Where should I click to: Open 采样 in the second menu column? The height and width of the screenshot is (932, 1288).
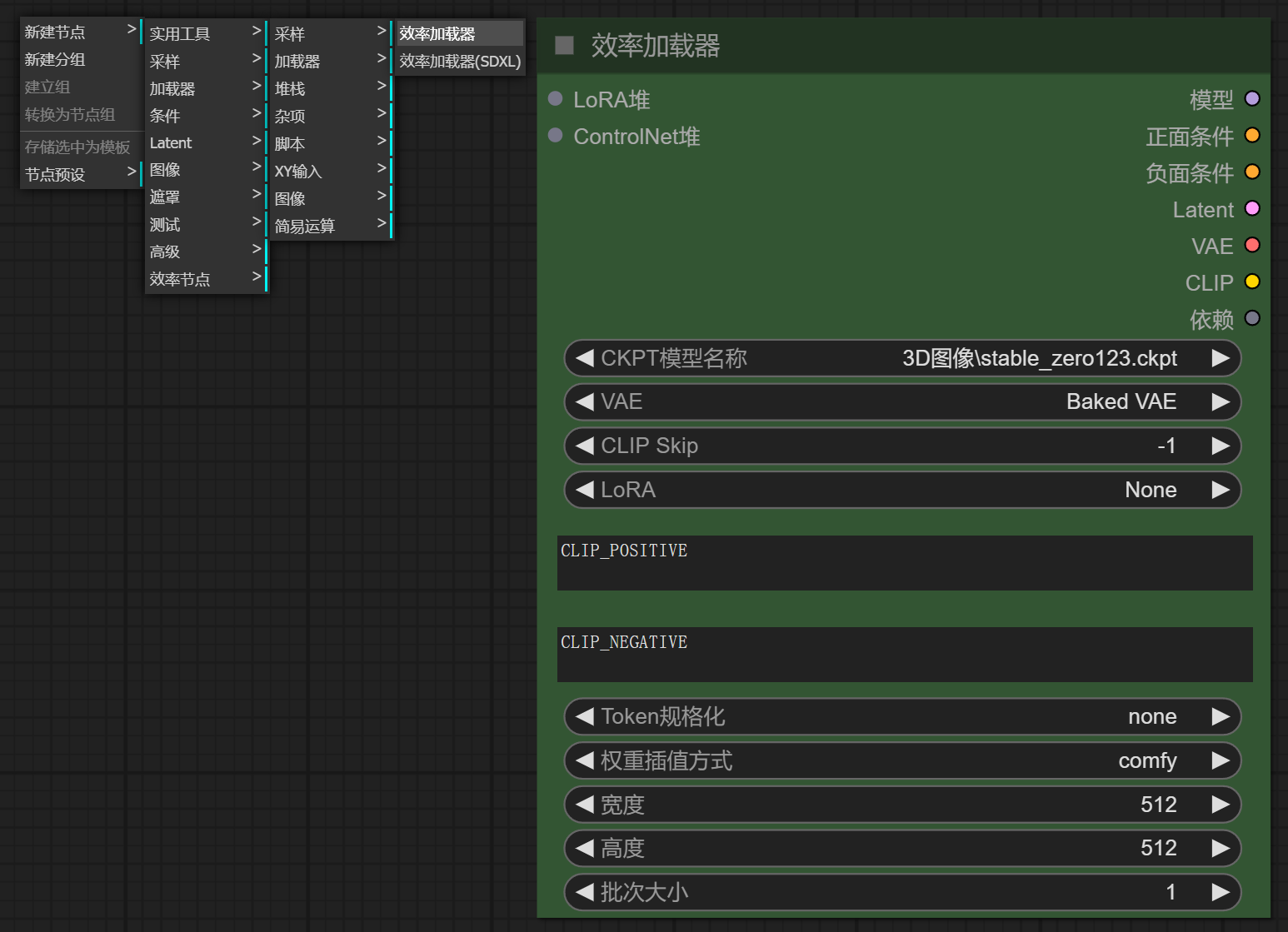(206, 61)
